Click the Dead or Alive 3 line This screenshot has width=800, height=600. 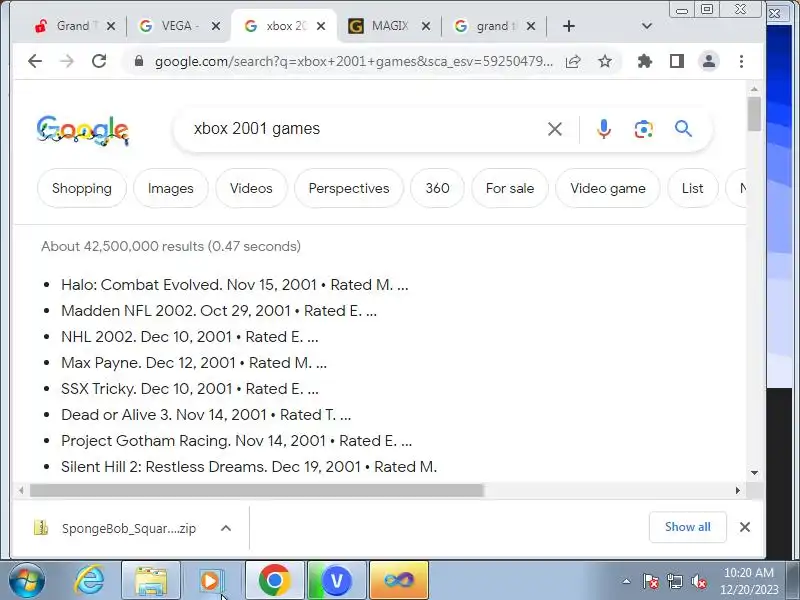point(206,415)
